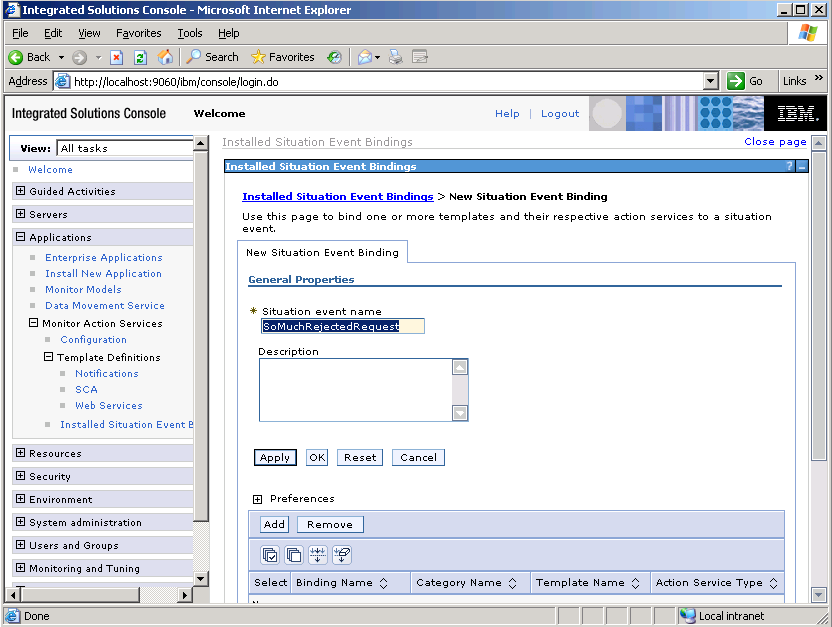Click the Clear Filter Value table icon
Image resolution: width=832 pixels, height=627 pixels.
pyautogui.click(x=342, y=555)
